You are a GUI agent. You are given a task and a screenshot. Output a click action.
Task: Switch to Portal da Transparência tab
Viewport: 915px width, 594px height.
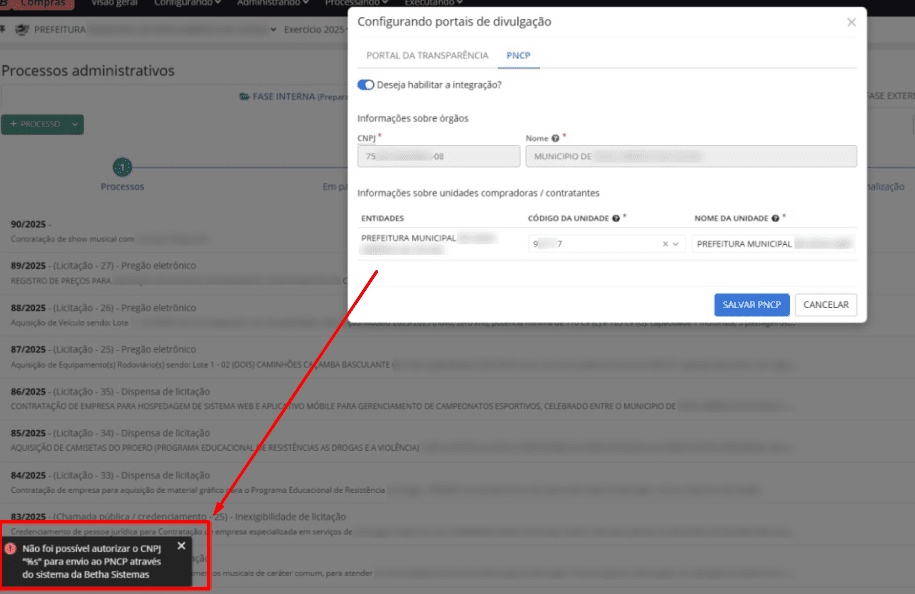click(427, 55)
